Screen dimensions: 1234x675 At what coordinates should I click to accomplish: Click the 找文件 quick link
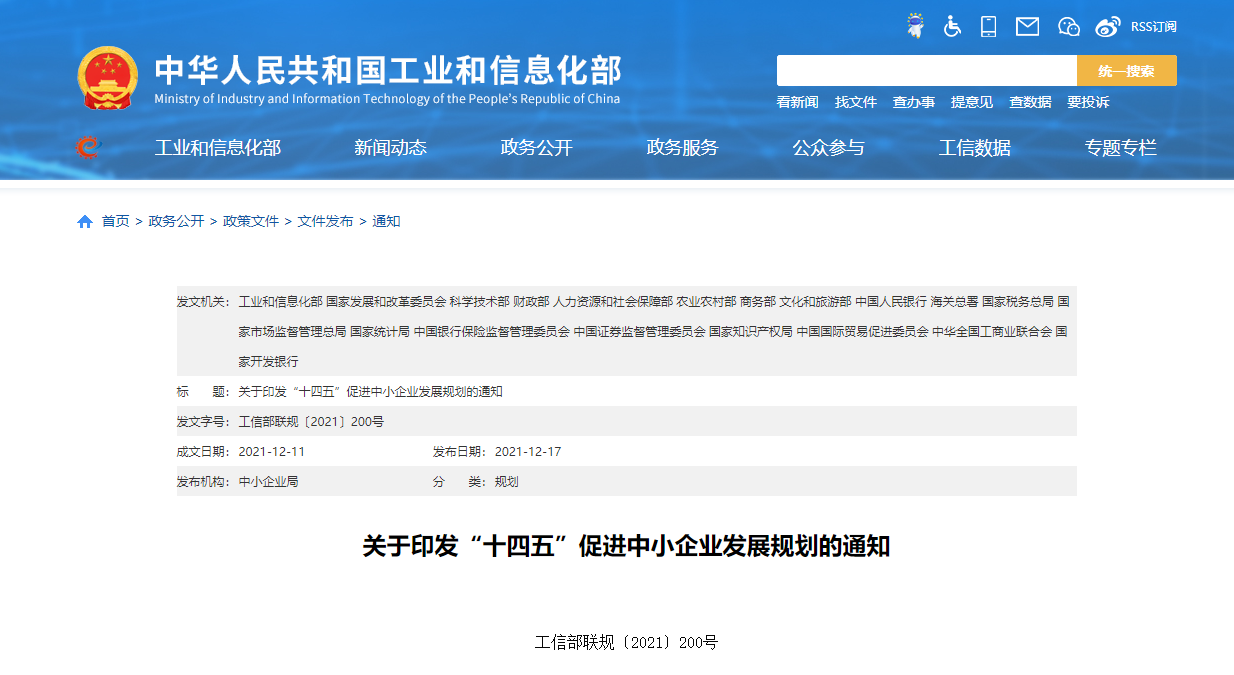(x=855, y=102)
